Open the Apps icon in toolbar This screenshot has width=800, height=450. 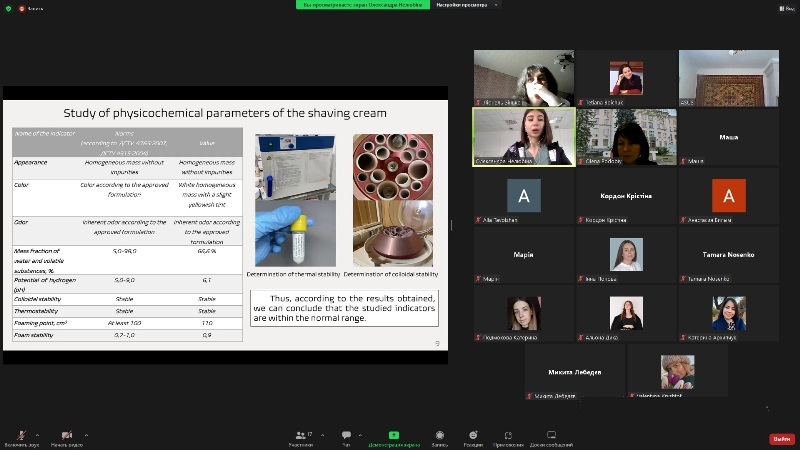click(508, 435)
